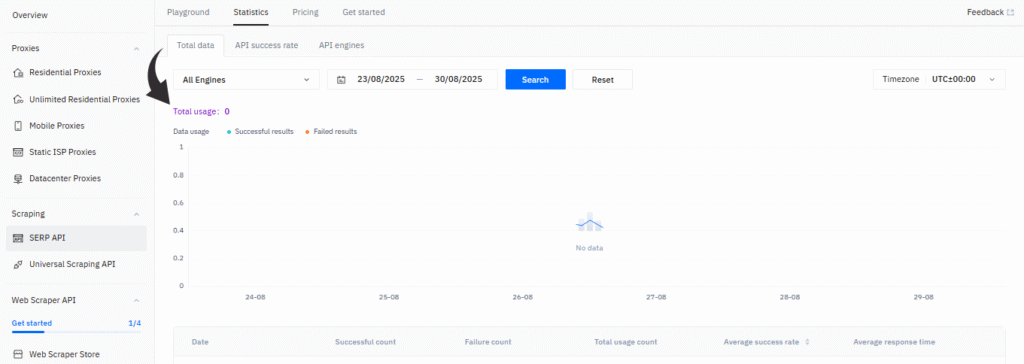Click the Residential Proxies house icon

[18, 73]
